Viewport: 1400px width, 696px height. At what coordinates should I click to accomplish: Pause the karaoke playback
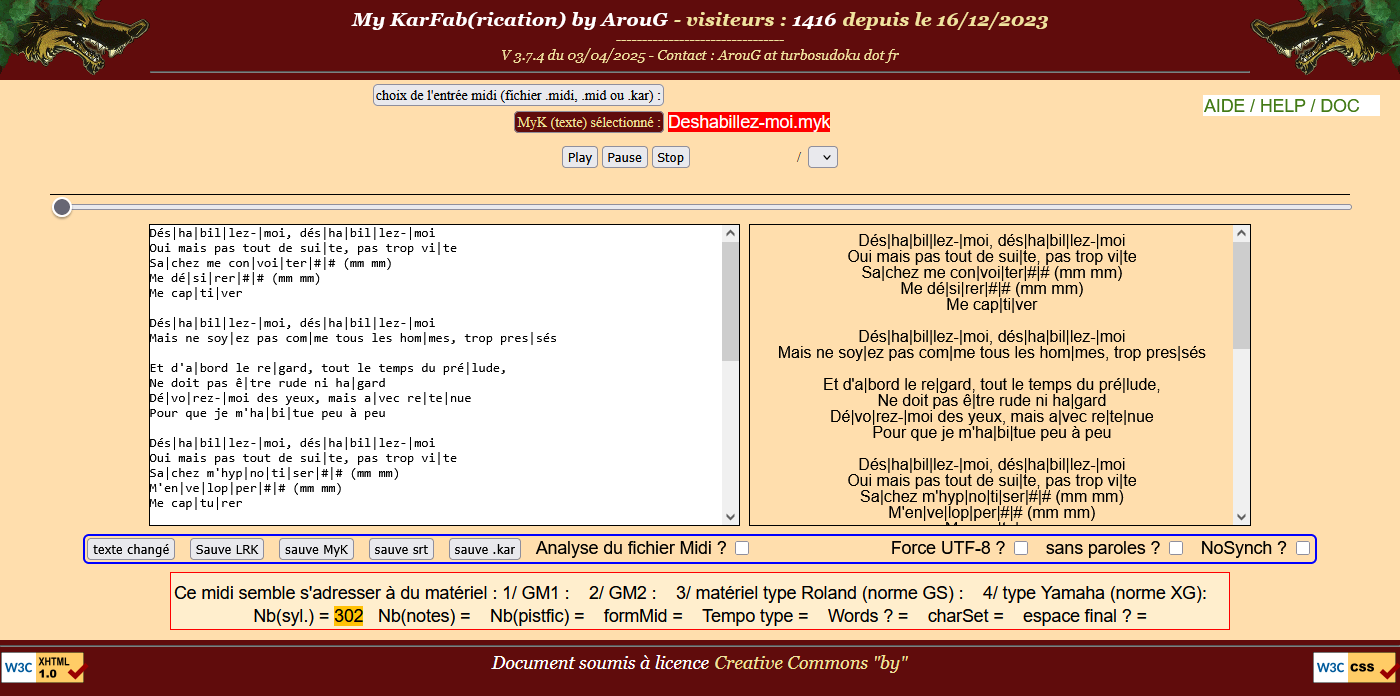624,157
